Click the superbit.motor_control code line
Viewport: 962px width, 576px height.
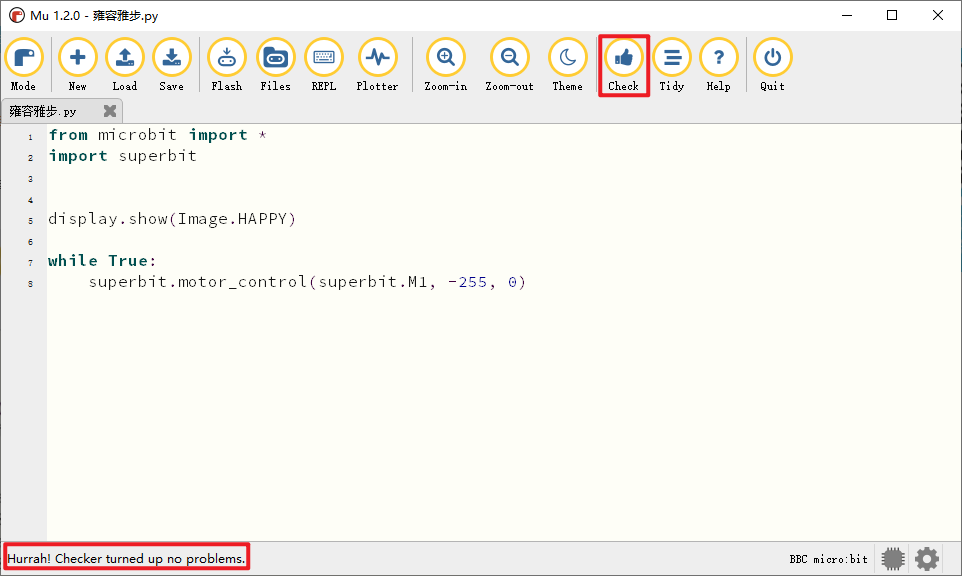pos(307,282)
